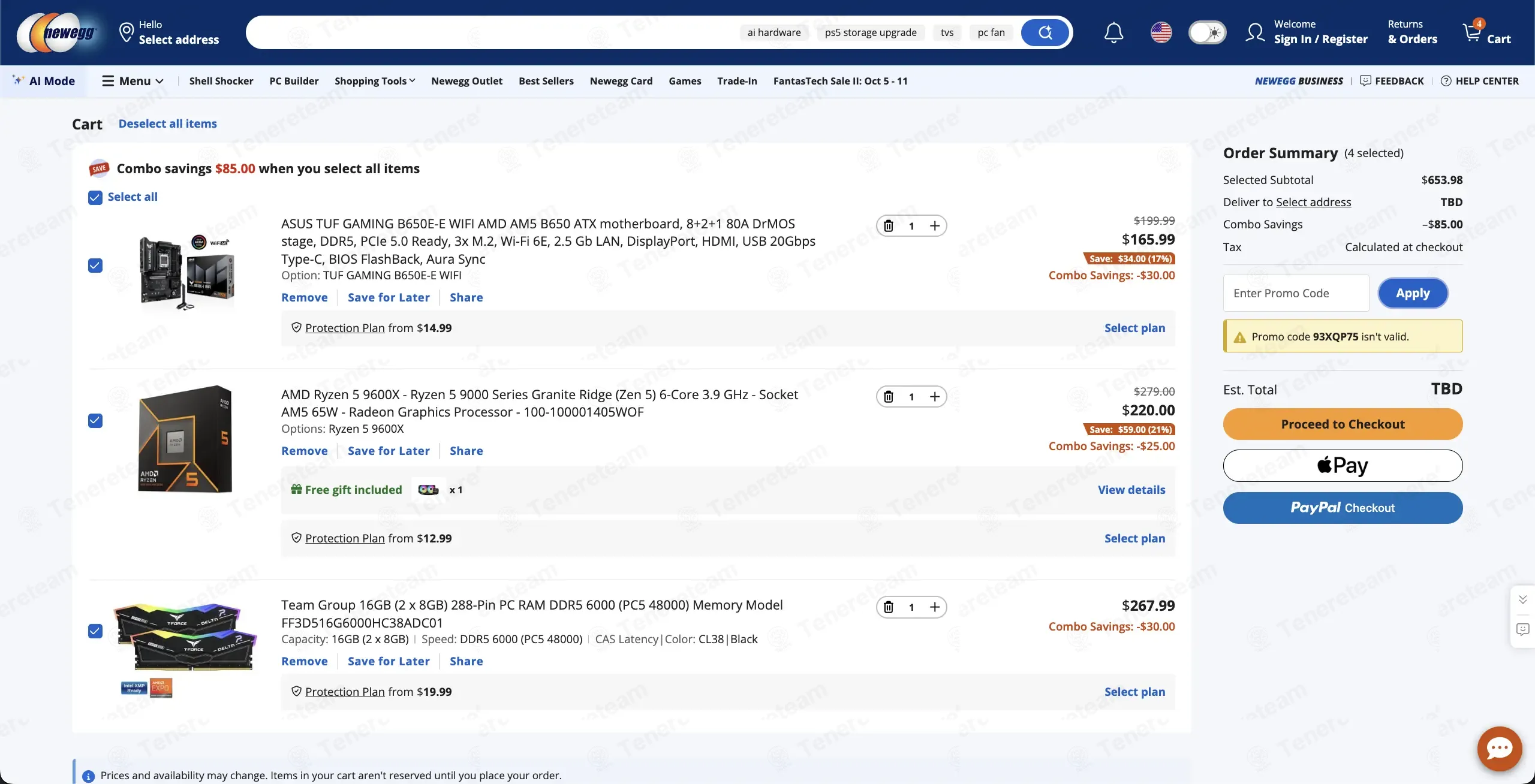Screen dimensions: 1535x784
Task: Open the Shell Shocker menu item
Action: pyautogui.click(x=221, y=81)
